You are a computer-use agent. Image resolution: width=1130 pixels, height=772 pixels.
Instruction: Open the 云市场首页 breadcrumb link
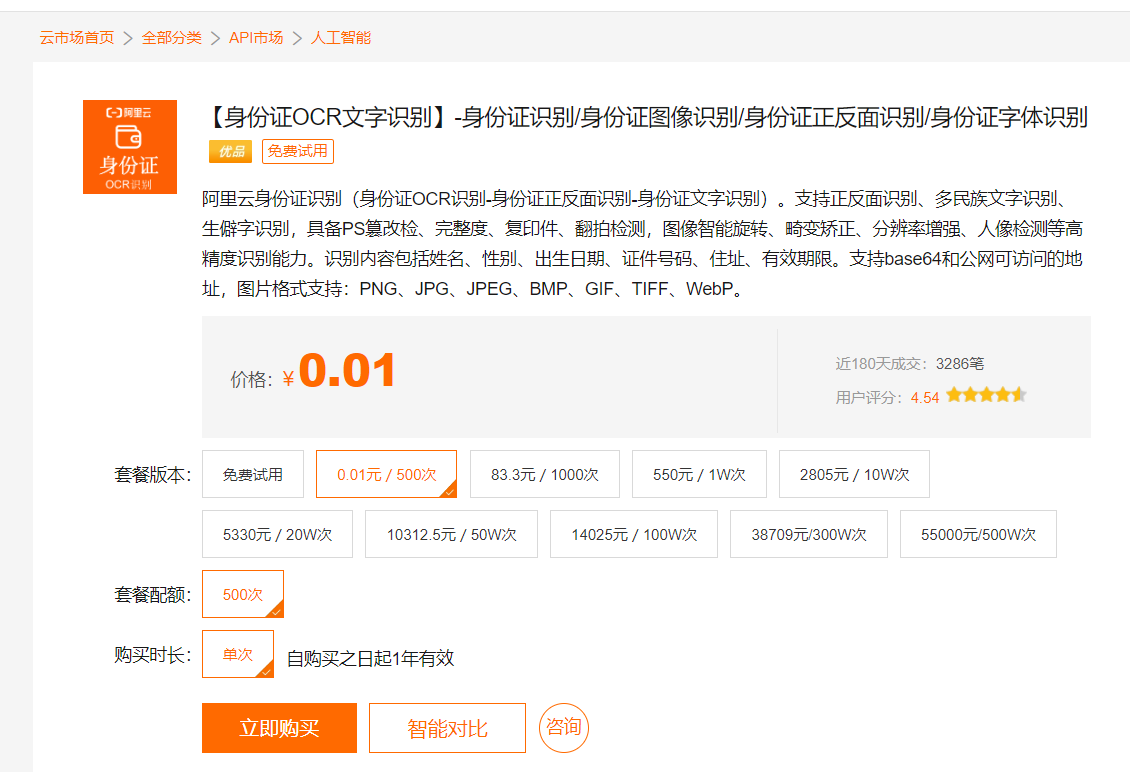pyautogui.click(x=76, y=37)
